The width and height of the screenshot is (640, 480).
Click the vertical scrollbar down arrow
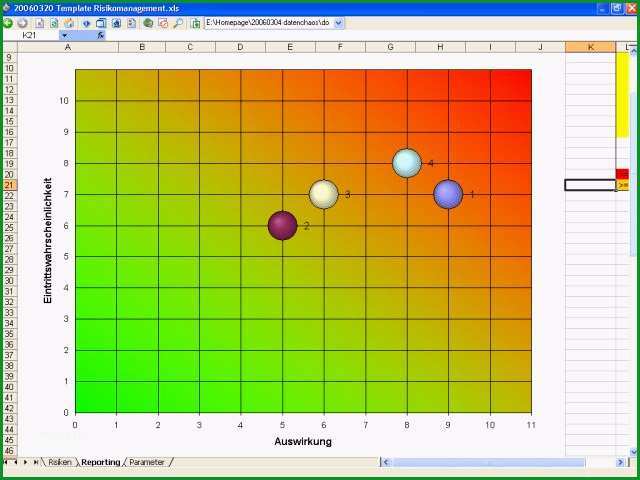(x=633, y=451)
